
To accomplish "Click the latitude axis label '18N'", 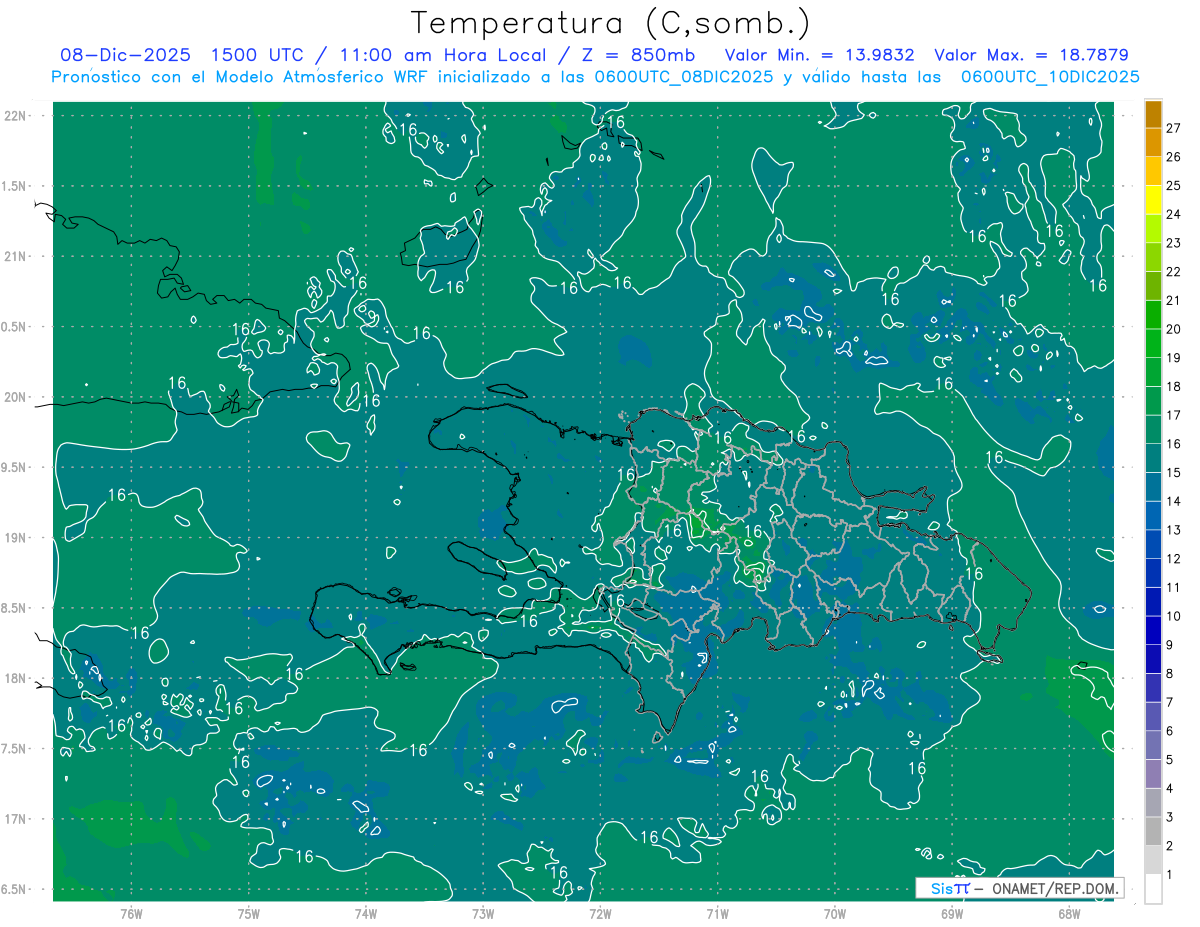I will [x=15, y=678].
